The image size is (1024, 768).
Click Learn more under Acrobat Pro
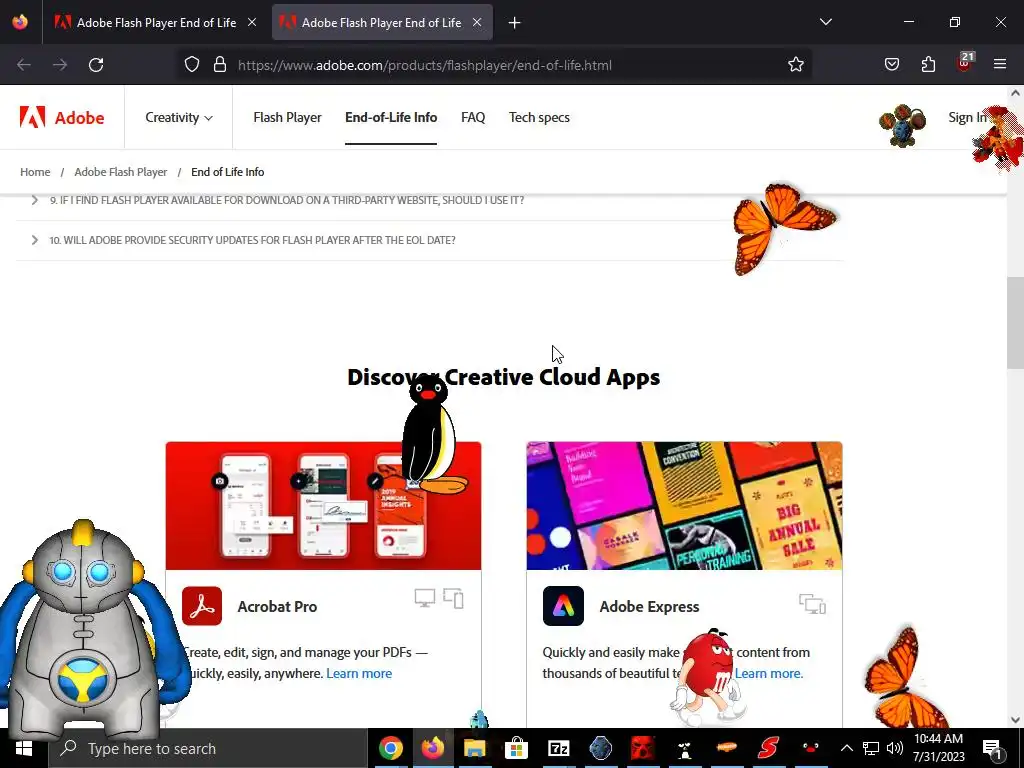tap(359, 673)
